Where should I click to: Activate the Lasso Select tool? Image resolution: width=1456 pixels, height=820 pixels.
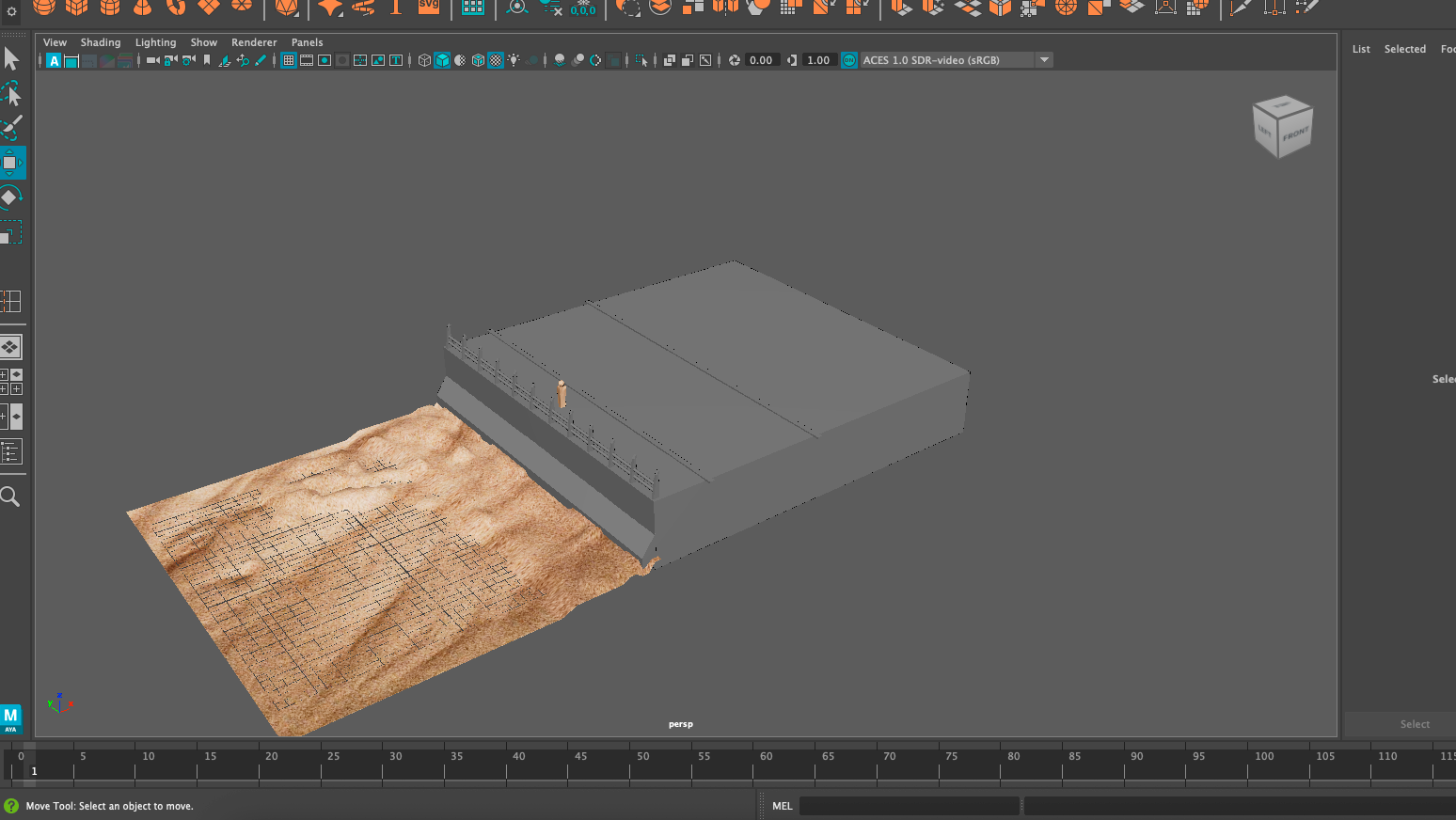point(11,92)
